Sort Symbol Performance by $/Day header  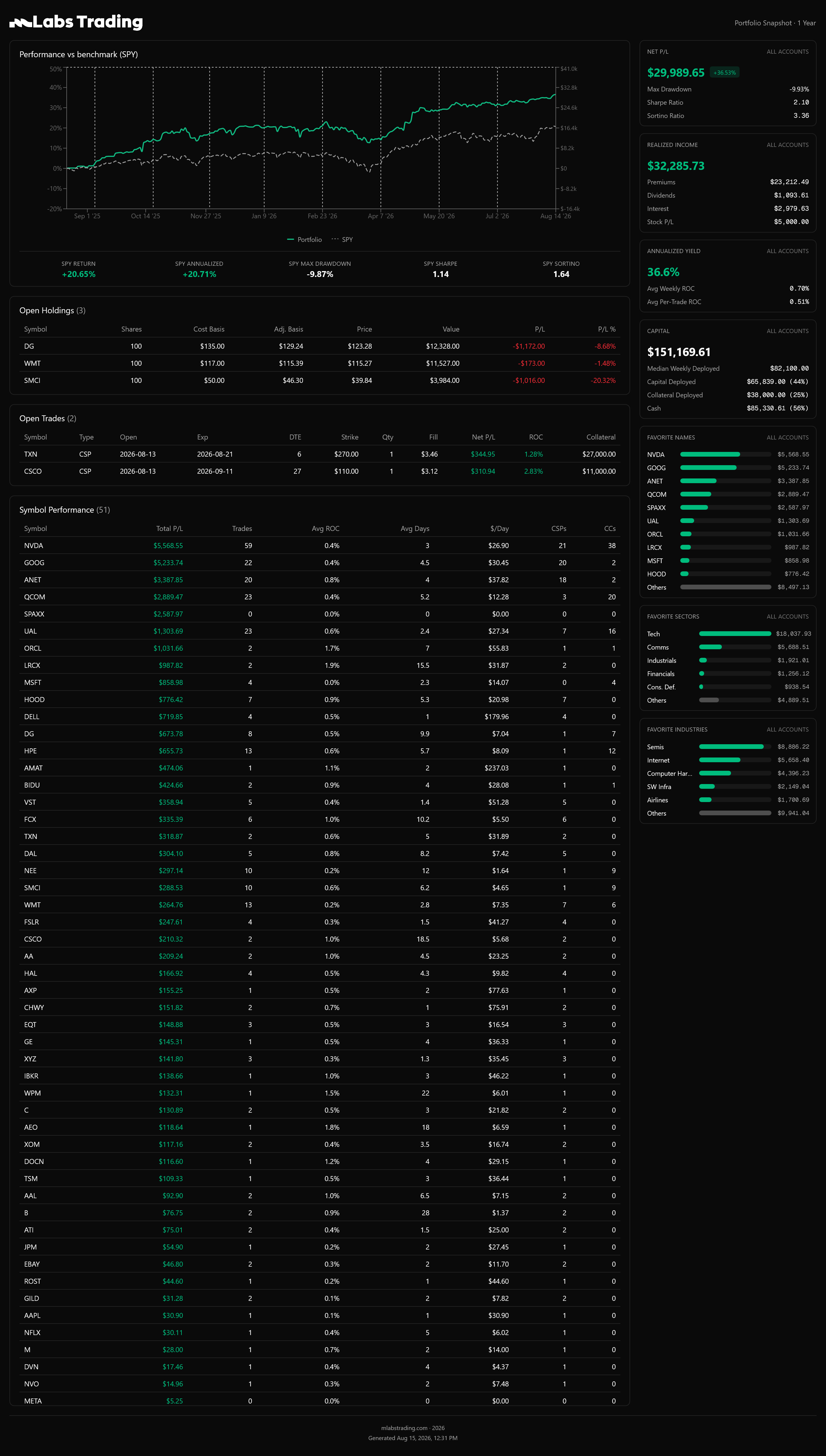point(500,529)
